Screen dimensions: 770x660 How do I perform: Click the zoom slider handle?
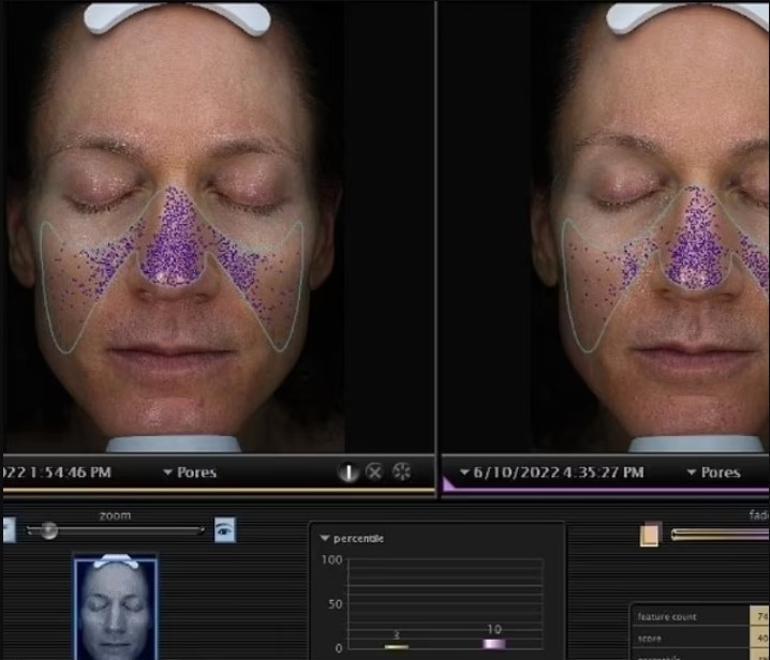point(47,531)
